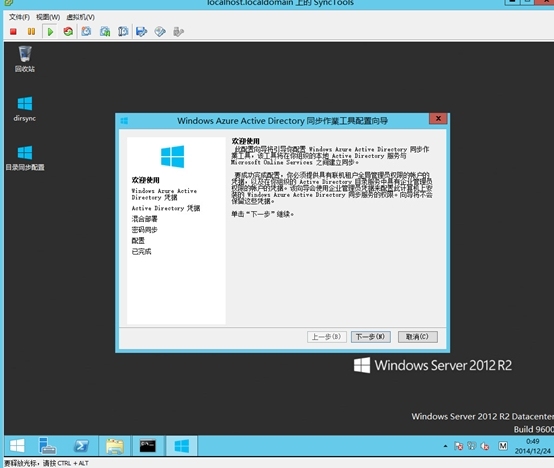Open the snapshot manager toolbar icon
Viewport: 554px width, 468px height.
click(x=123, y=32)
